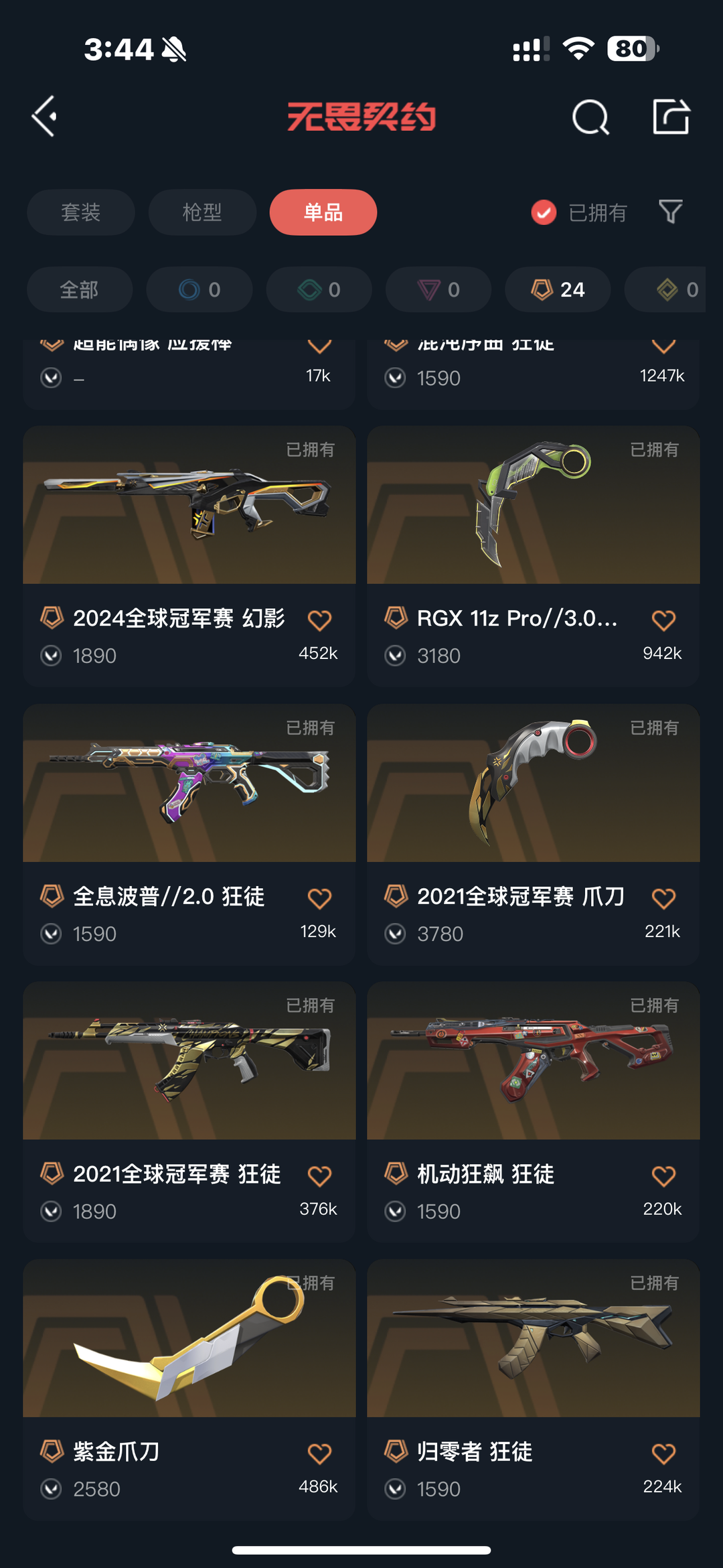The height and width of the screenshot is (1568, 723).
Task: Select the 单品 tab
Action: pyautogui.click(x=323, y=212)
